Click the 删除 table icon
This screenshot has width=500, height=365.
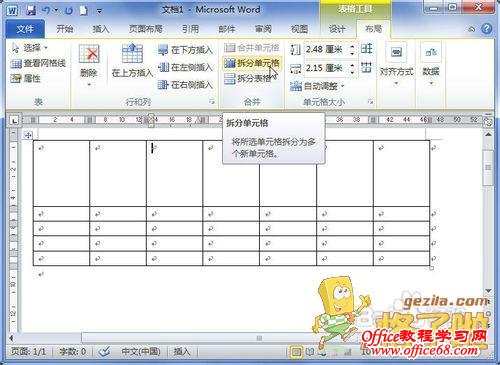tap(89, 54)
